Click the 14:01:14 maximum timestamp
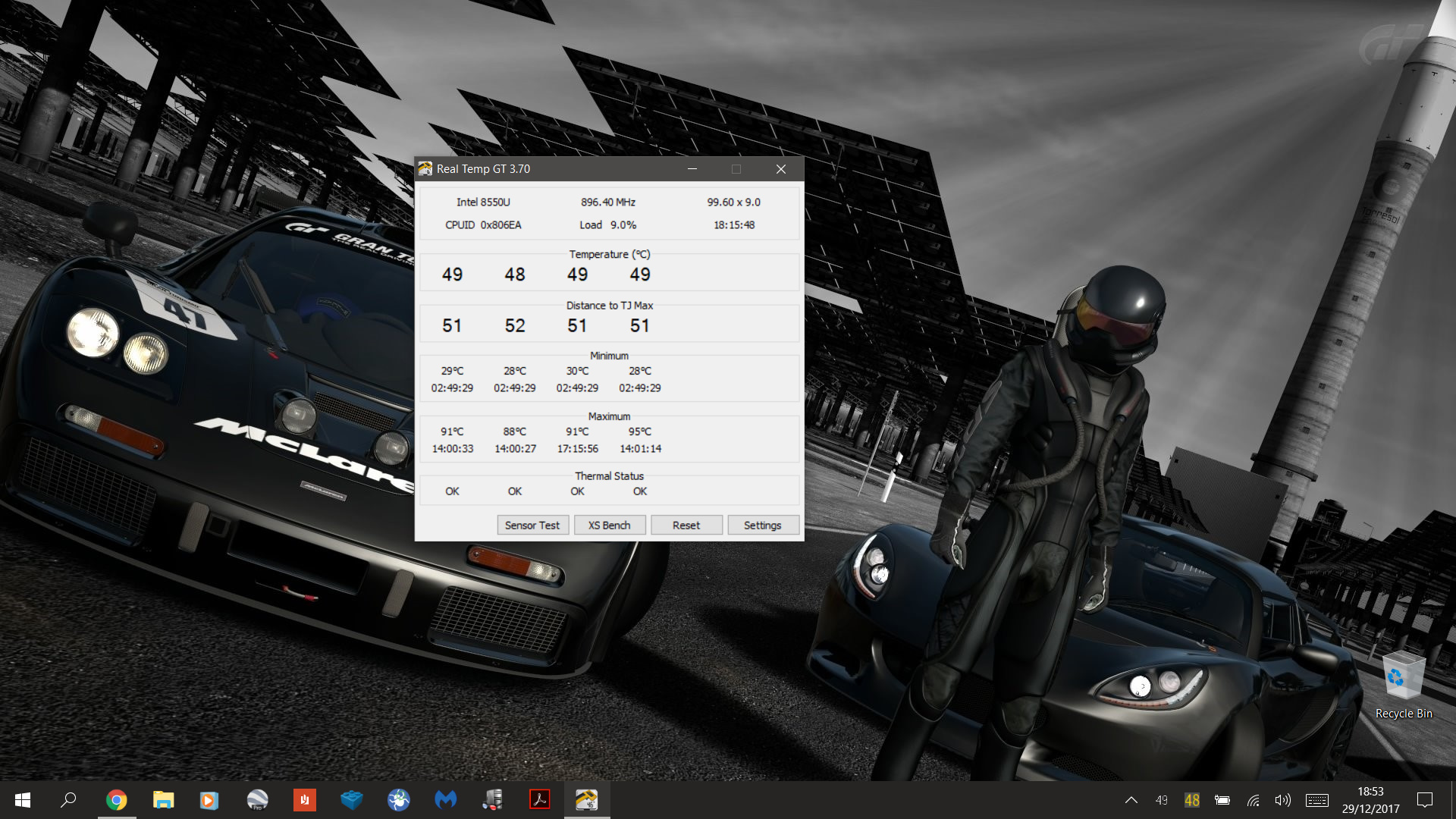This screenshot has width=1456, height=819. [x=640, y=449]
